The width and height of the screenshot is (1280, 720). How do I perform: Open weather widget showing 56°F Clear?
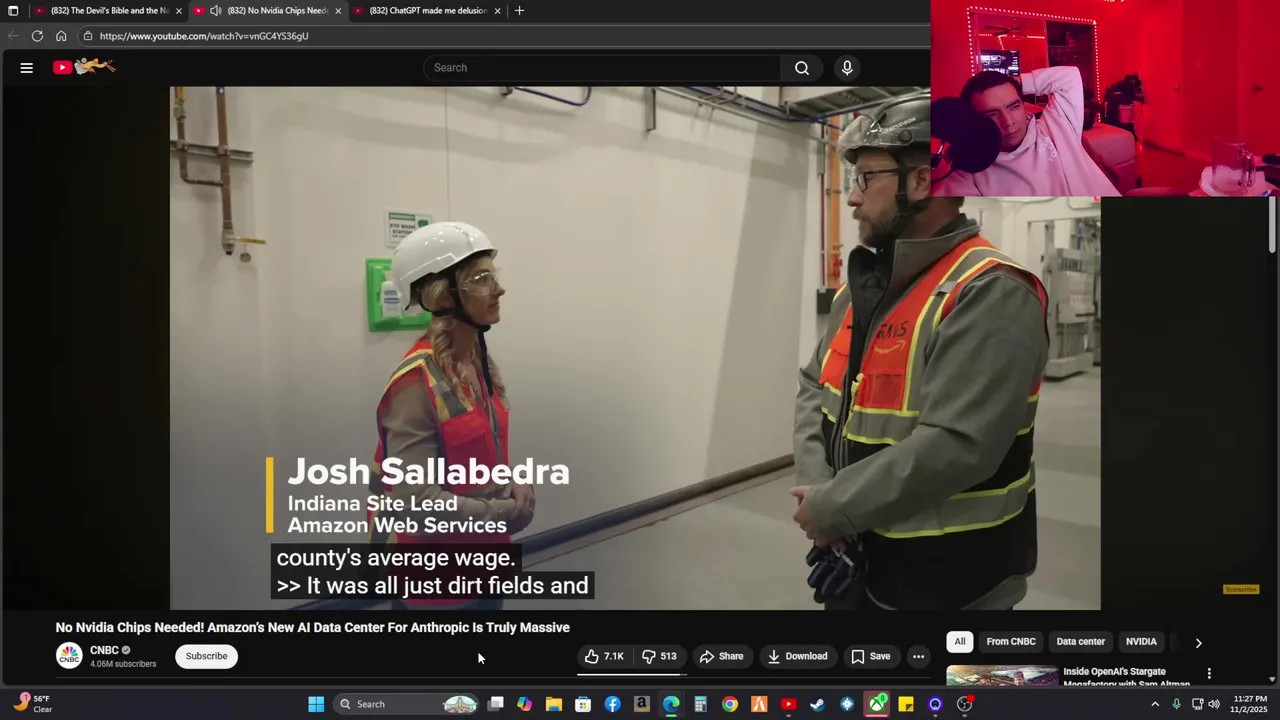31,704
